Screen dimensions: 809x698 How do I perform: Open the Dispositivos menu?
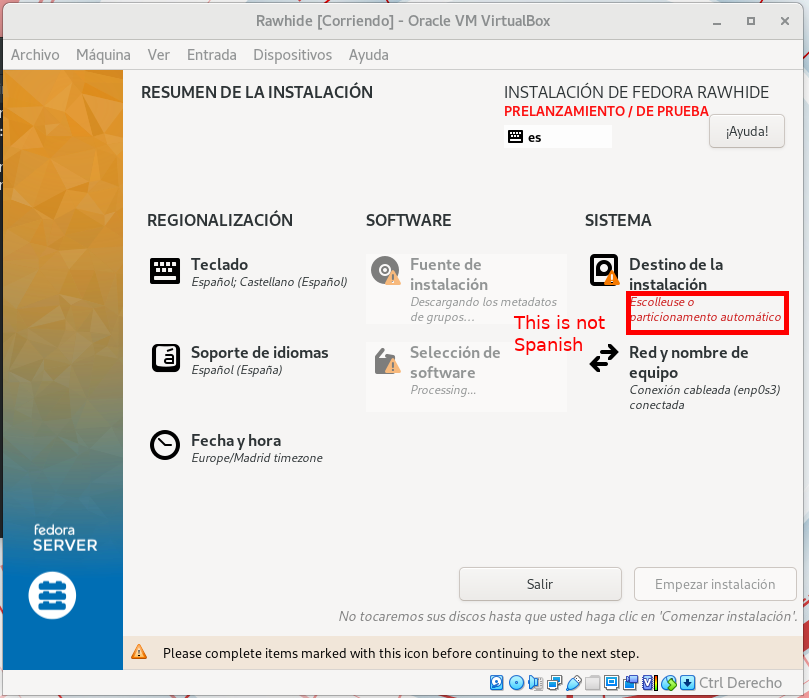(x=293, y=55)
